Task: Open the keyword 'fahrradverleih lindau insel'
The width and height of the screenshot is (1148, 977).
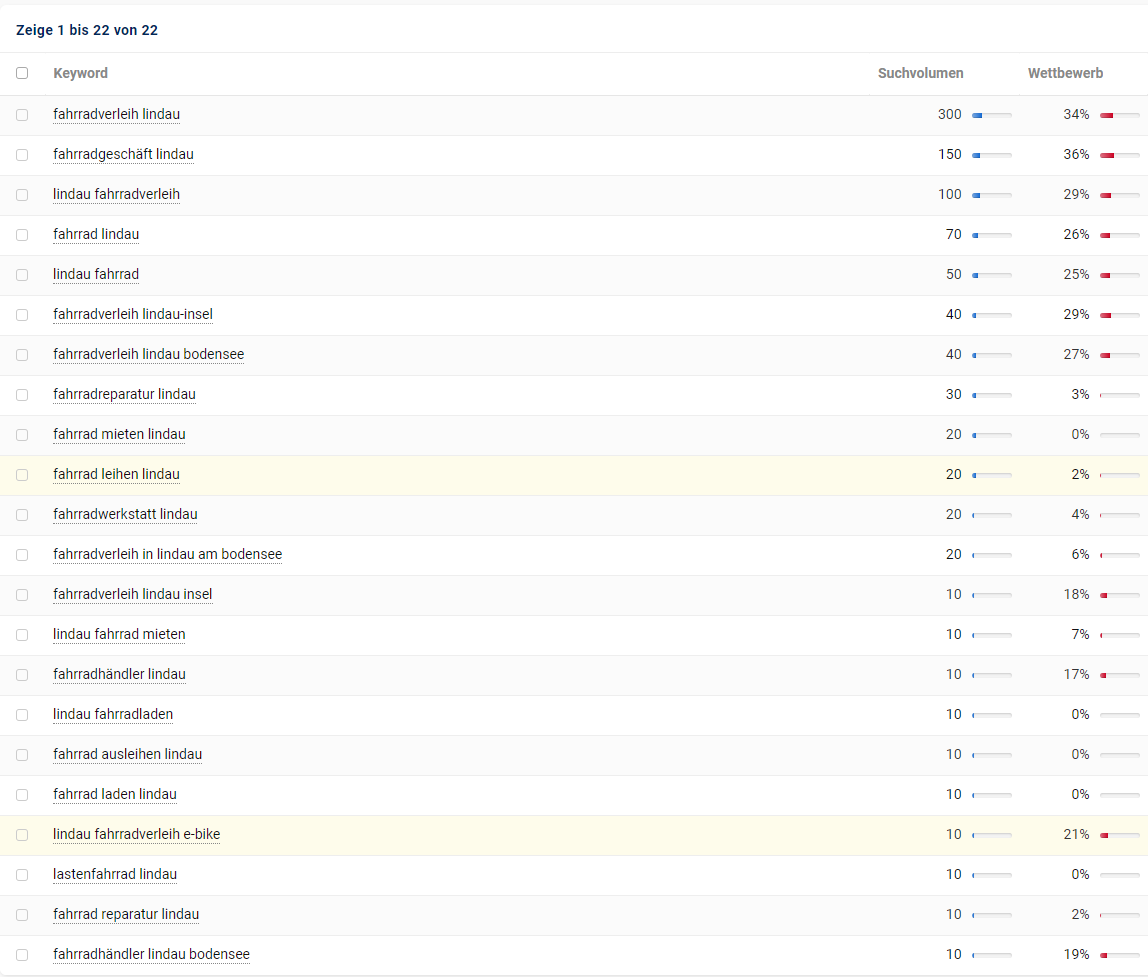Action: click(x=133, y=594)
